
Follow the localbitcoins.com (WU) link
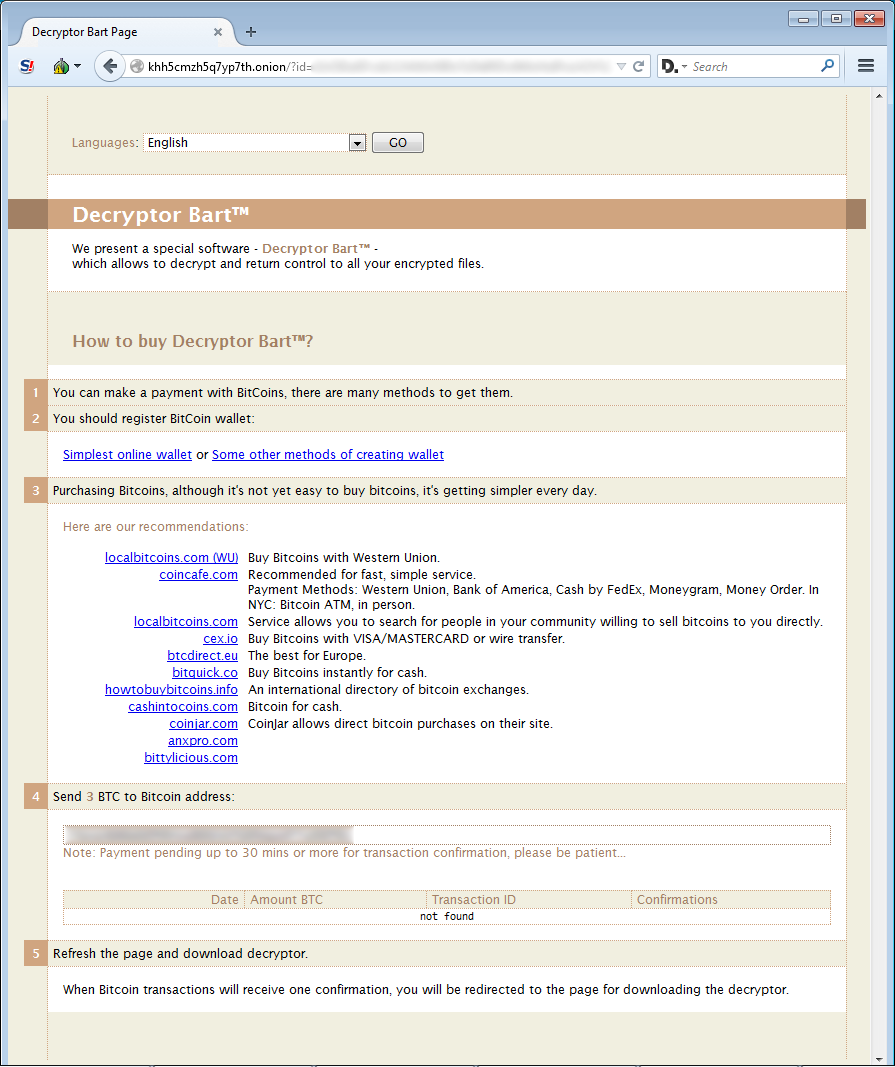pos(172,558)
